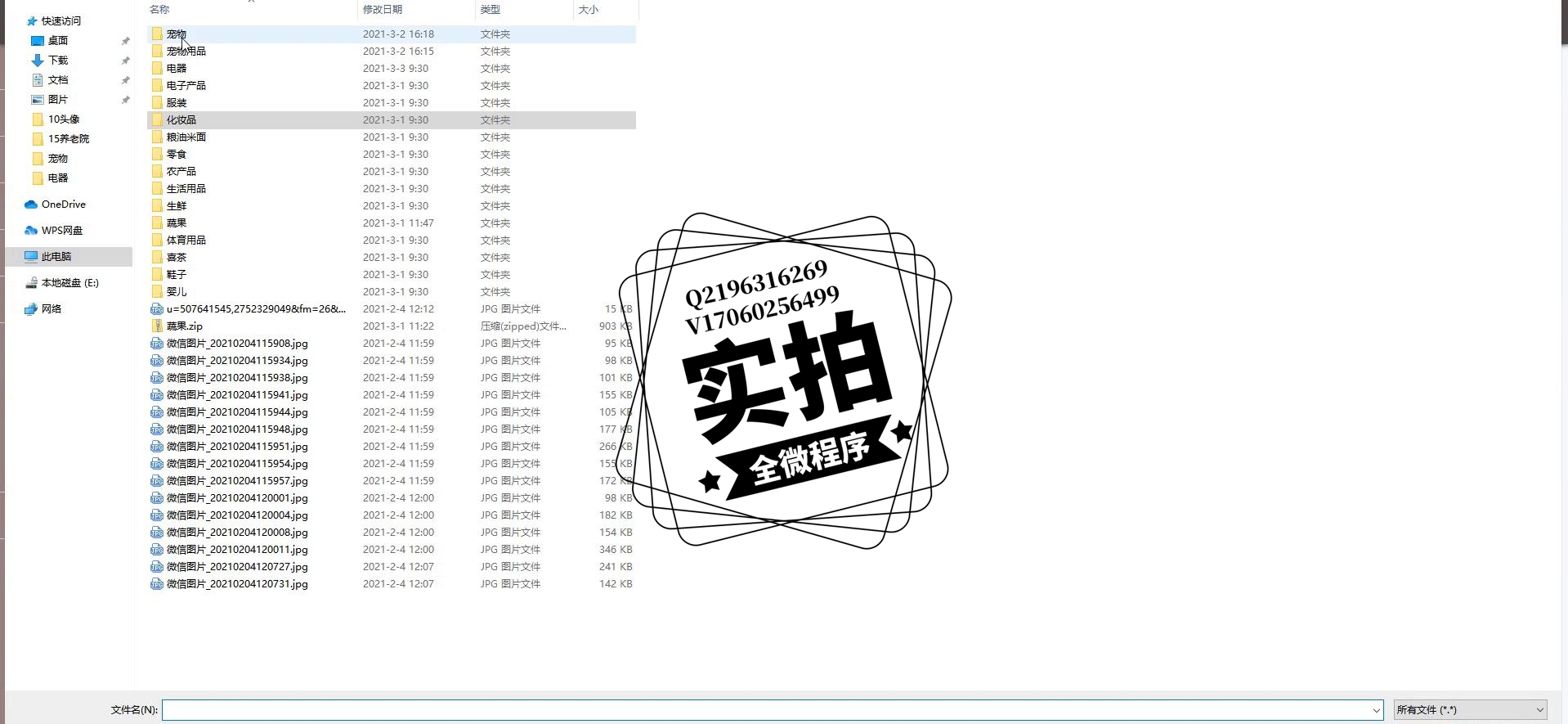Viewport: 1568px width, 724px height.
Task: Select file 微信图片_20210204120011.jpg
Action: pyautogui.click(x=392, y=550)
